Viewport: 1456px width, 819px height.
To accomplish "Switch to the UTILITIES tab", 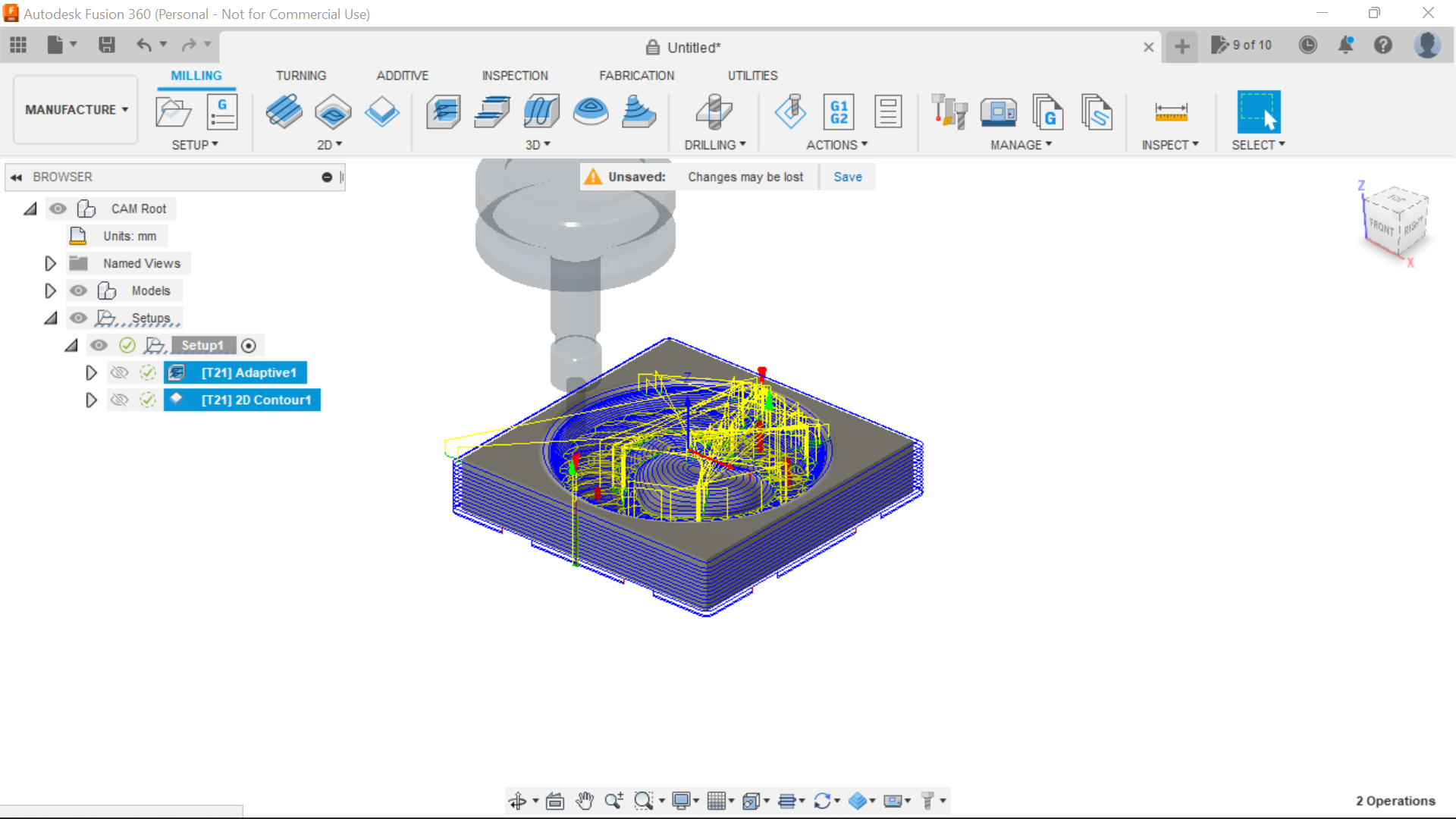I will [752, 76].
